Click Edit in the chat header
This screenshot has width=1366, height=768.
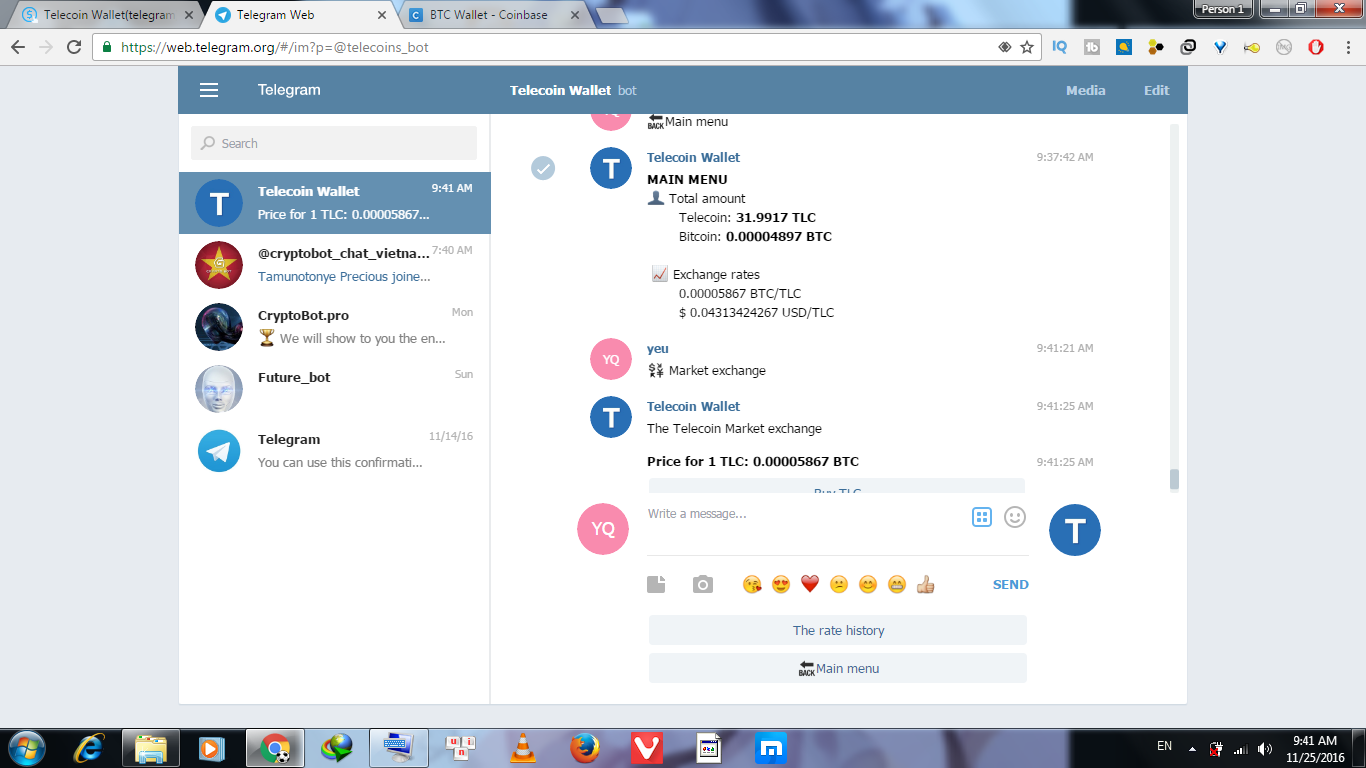[x=1156, y=90]
